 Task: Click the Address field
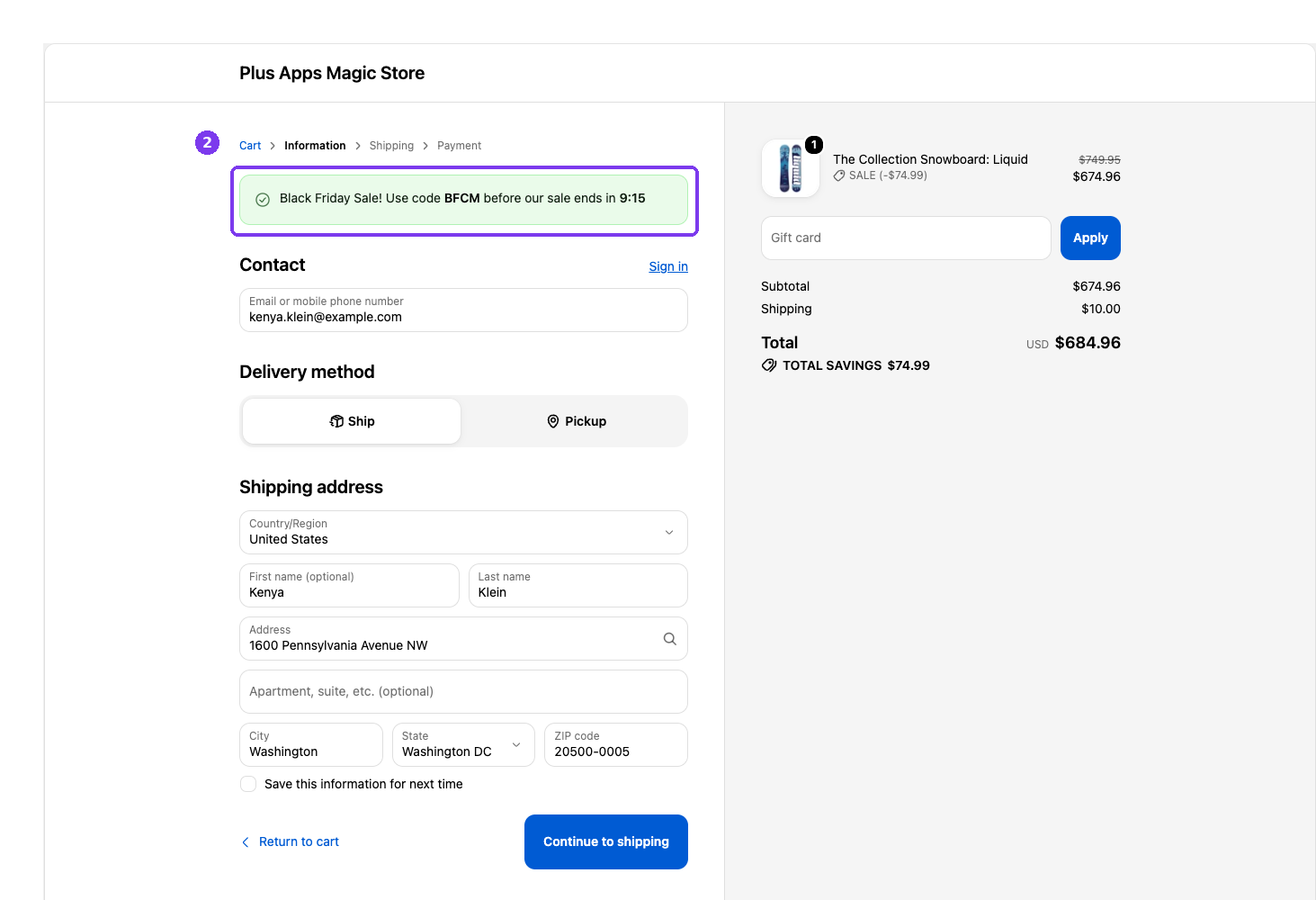click(463, 638)
